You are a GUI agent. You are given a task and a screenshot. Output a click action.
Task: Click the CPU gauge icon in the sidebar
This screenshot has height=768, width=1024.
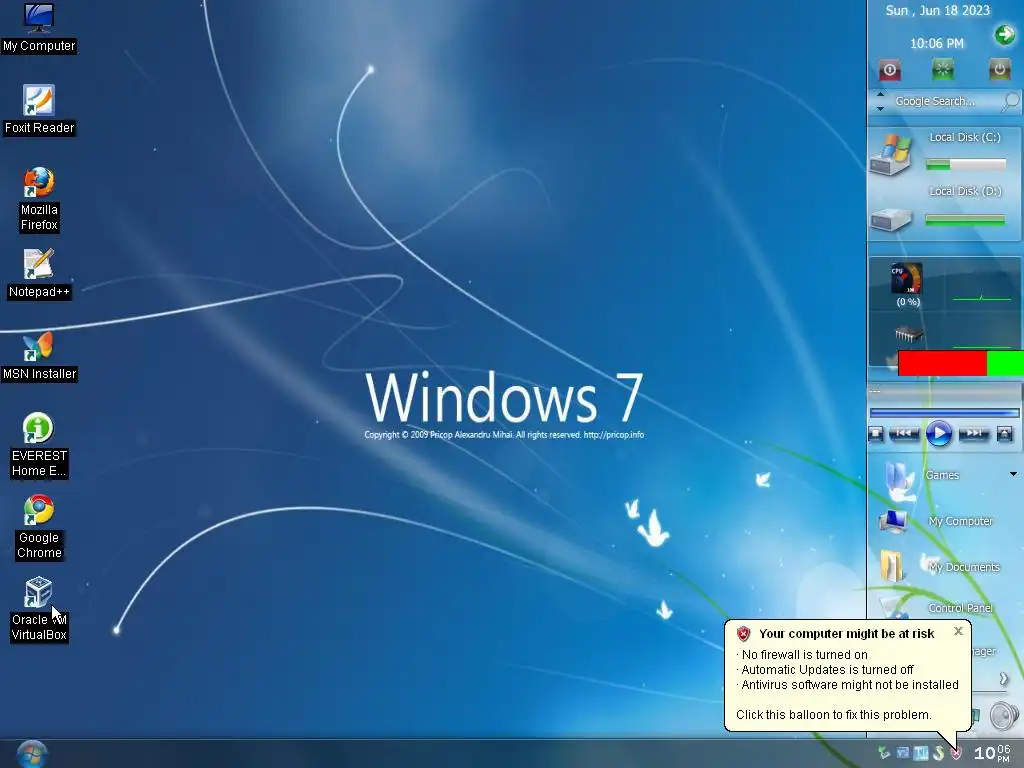(x=907, y=279)
